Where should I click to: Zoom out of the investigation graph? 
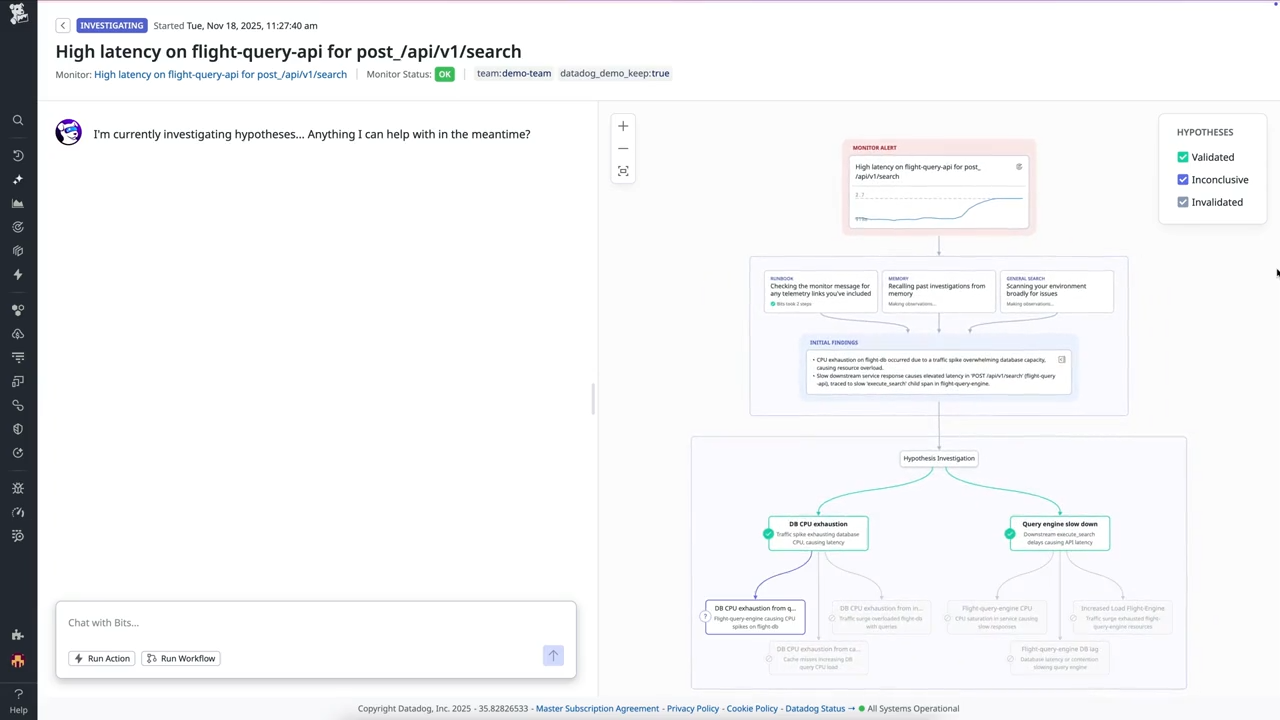click(623, 148)
